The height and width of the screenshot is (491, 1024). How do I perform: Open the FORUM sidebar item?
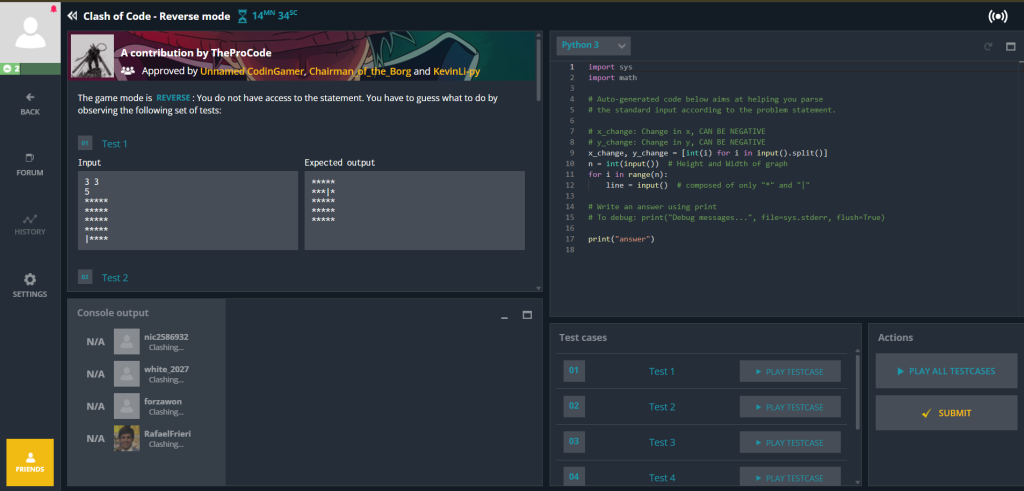30,165
